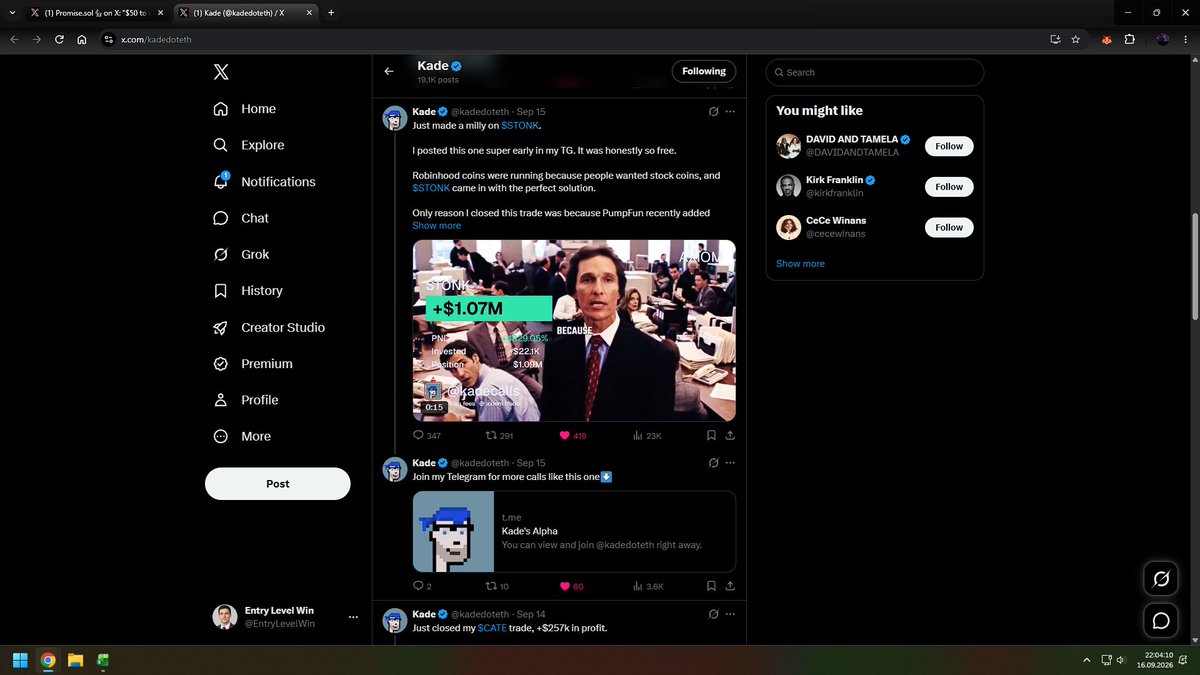
Task: Open the More menu in sidebar
Action: point(242,436)
